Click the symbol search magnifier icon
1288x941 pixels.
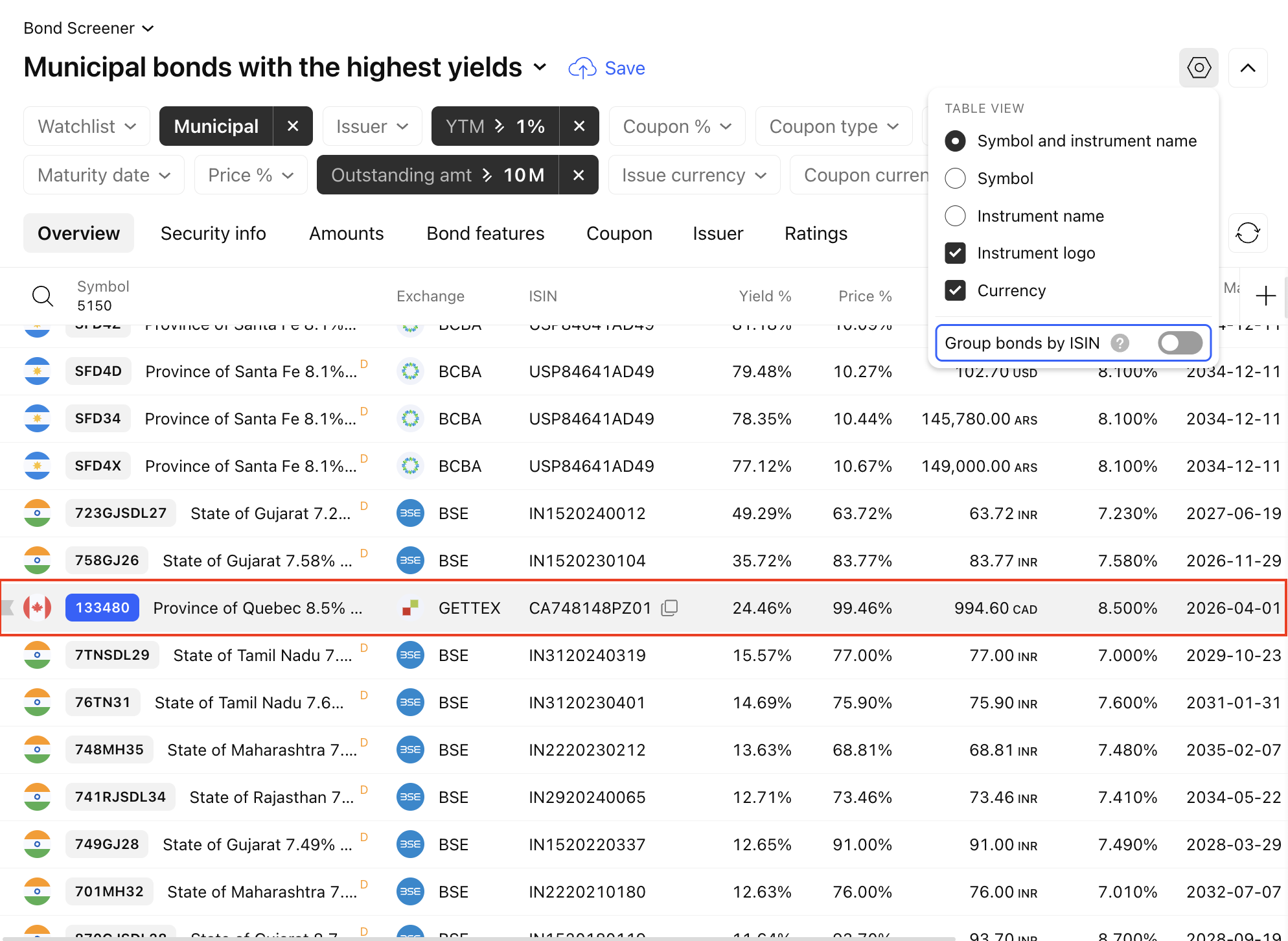(x=43, y=296)
